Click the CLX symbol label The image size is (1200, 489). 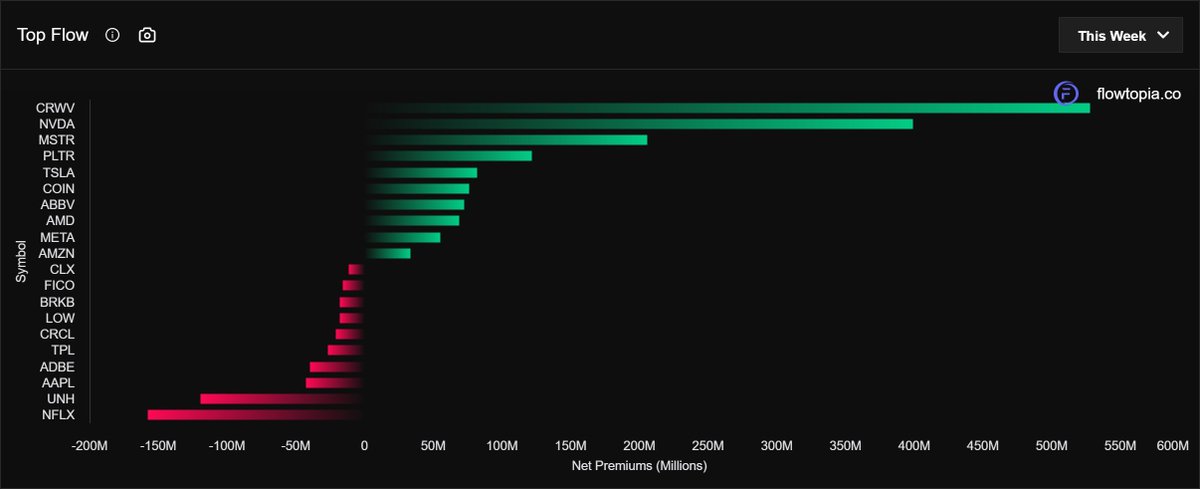(62, 269)
